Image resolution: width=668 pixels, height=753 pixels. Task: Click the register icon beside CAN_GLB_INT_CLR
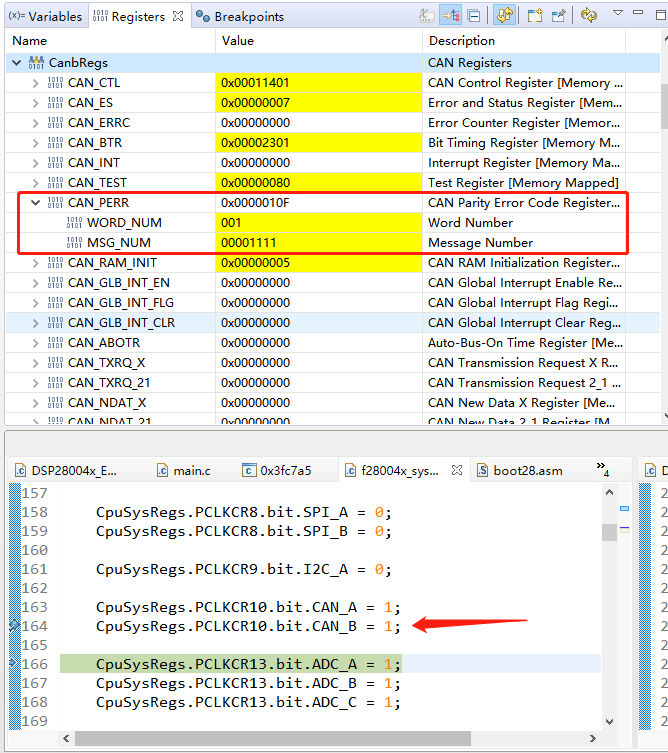(x=55, y=323)
